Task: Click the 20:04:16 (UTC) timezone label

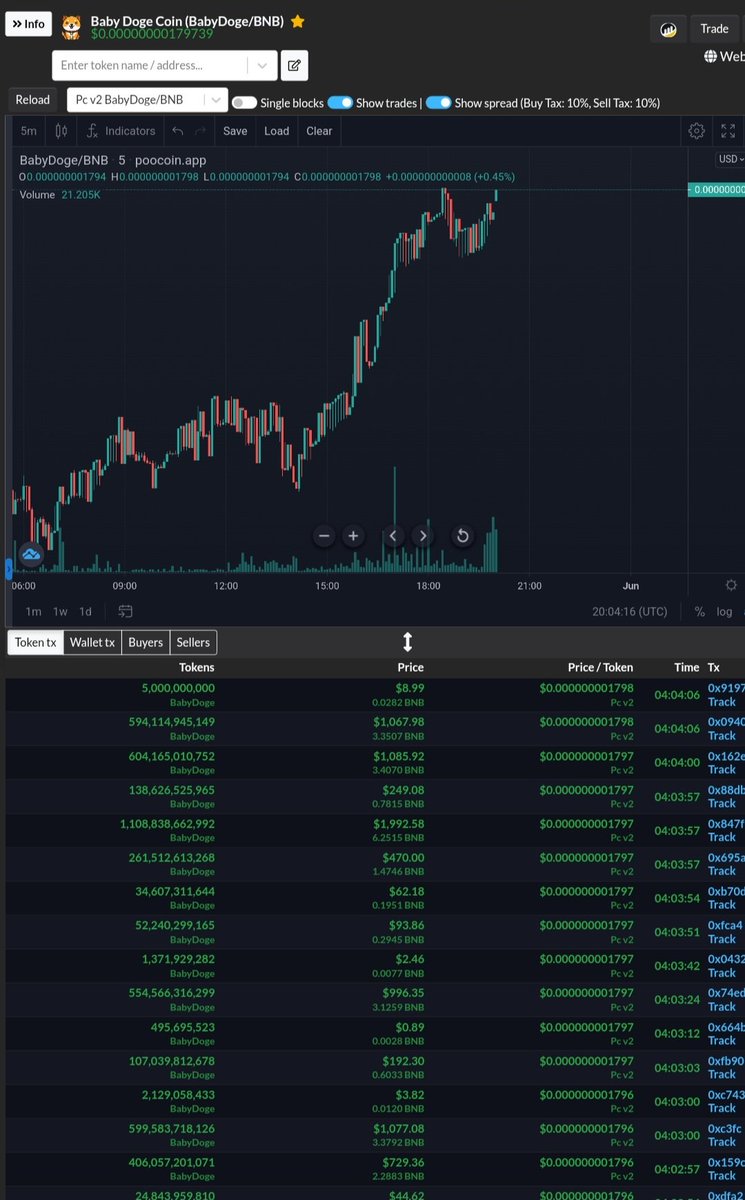Action: [629, 611]
